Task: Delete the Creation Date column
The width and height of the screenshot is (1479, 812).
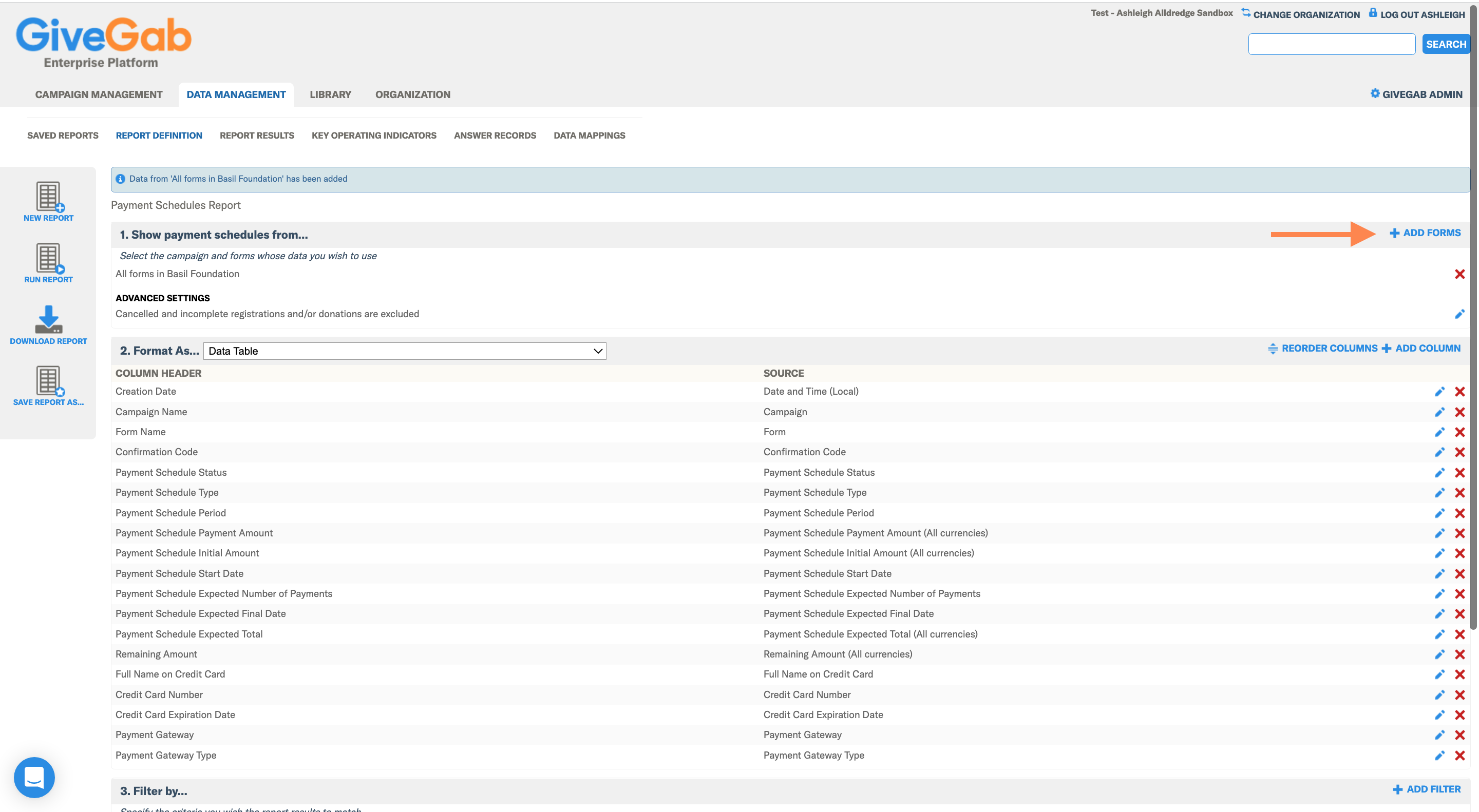Action: coord(1459,391)
